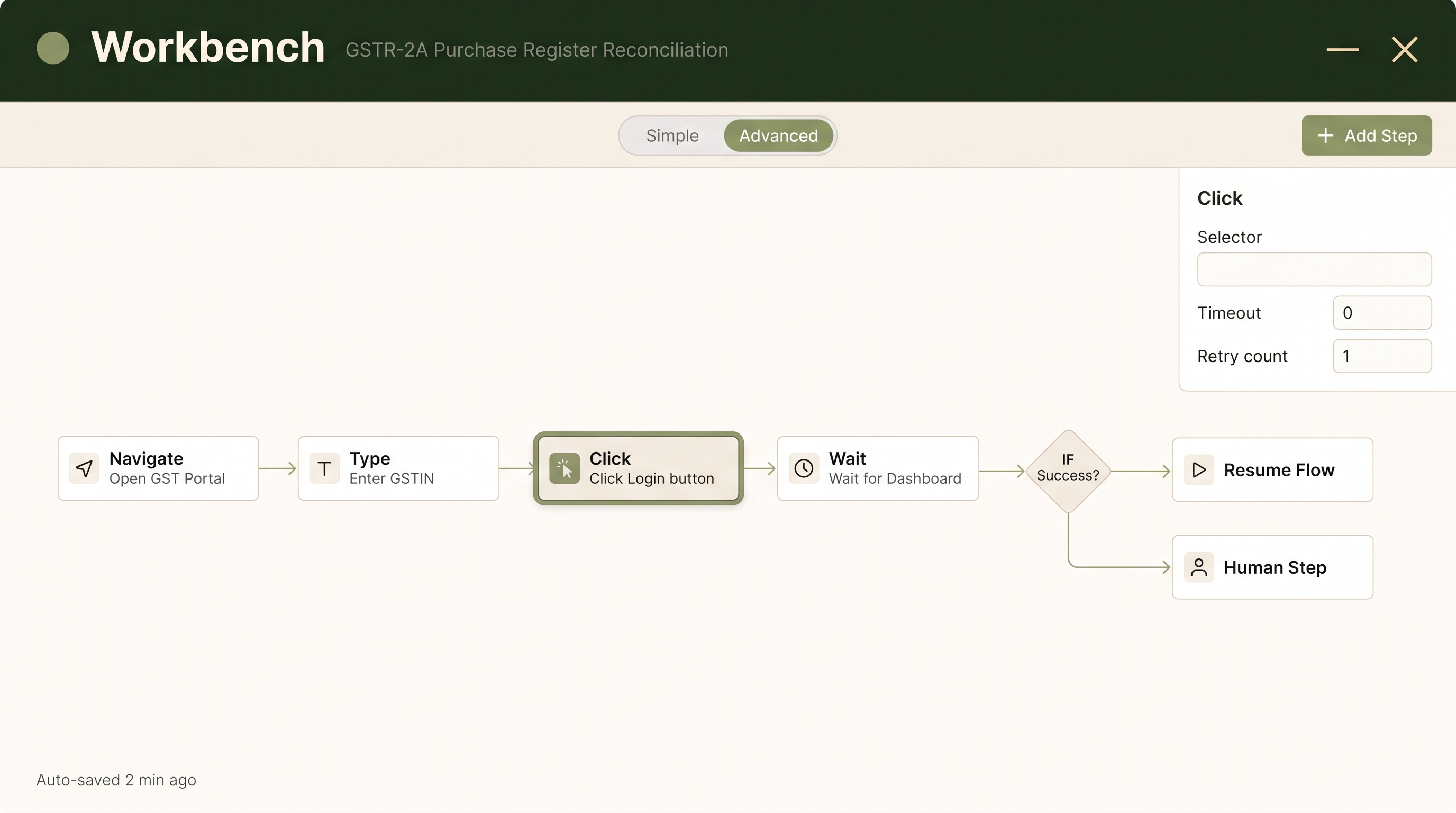Select the person icon on Human Step

(x=1199, y=567)
